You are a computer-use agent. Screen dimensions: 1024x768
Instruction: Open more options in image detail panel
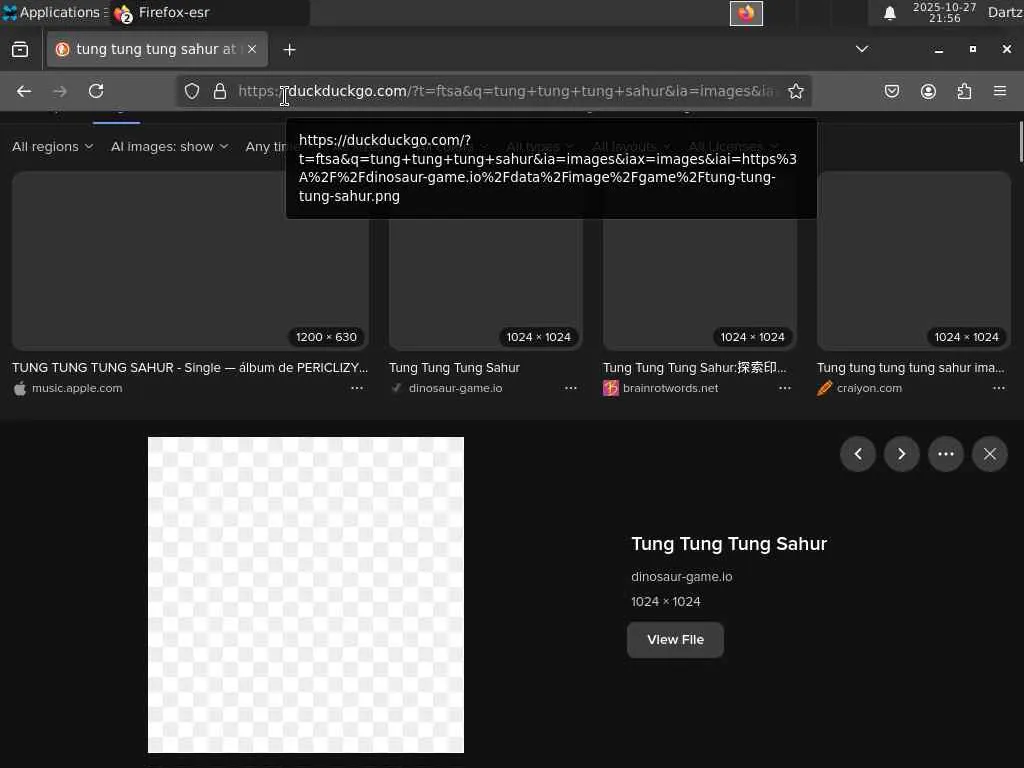pyautogui.click(x=946, y=454)
